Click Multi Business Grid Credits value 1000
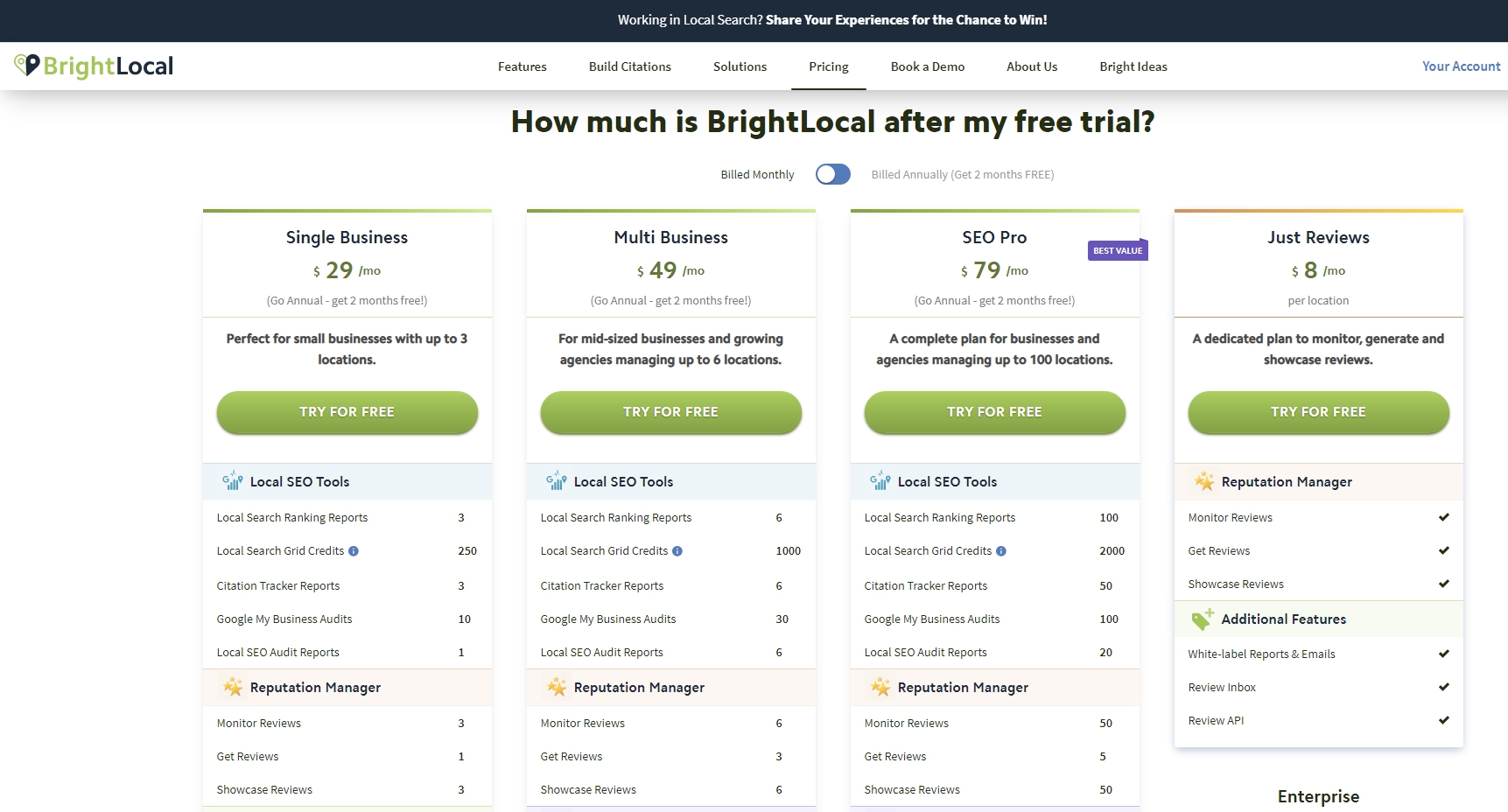 [788, 551]
